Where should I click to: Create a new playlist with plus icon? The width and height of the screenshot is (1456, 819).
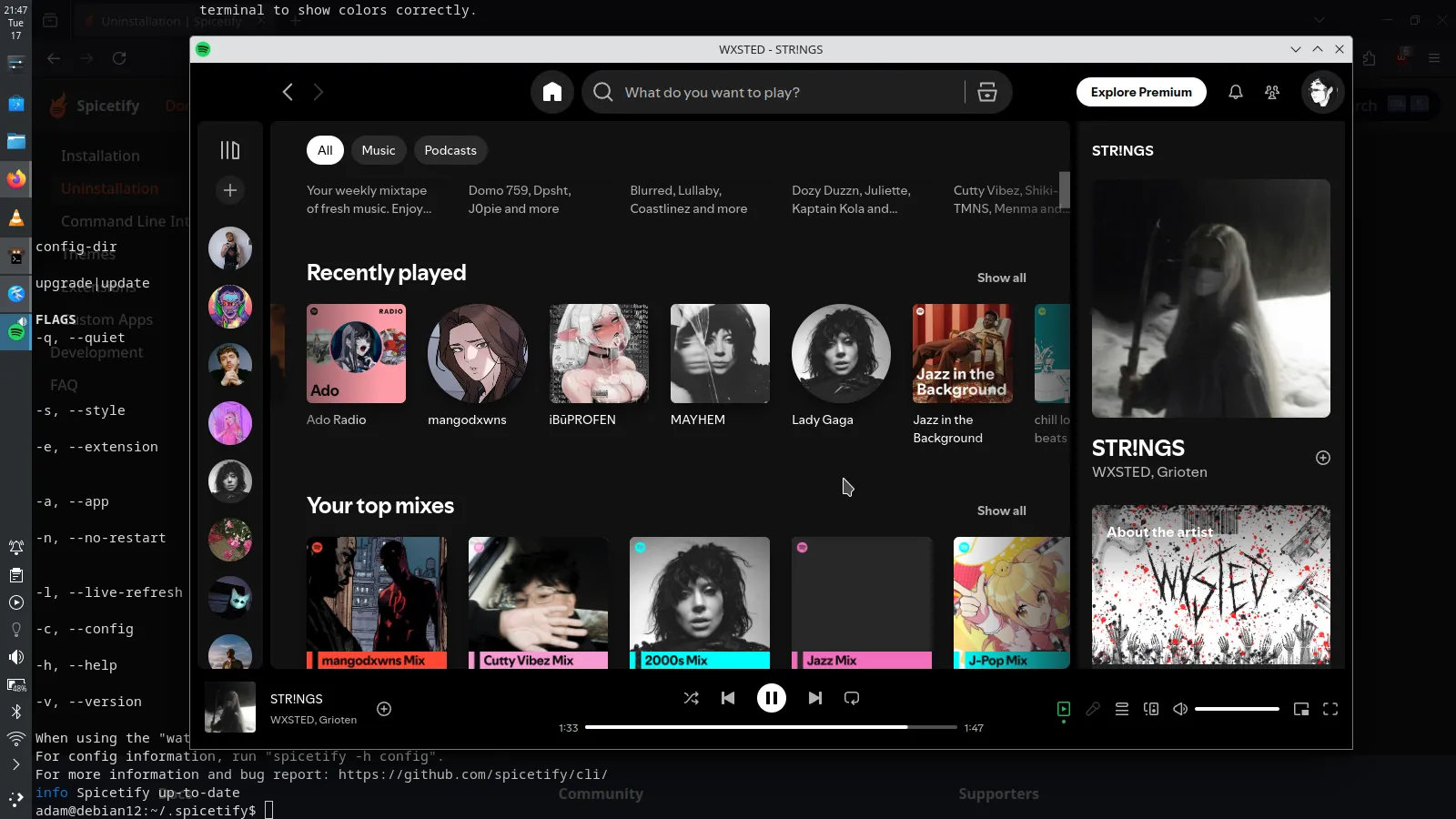click(x=230, y=190)
